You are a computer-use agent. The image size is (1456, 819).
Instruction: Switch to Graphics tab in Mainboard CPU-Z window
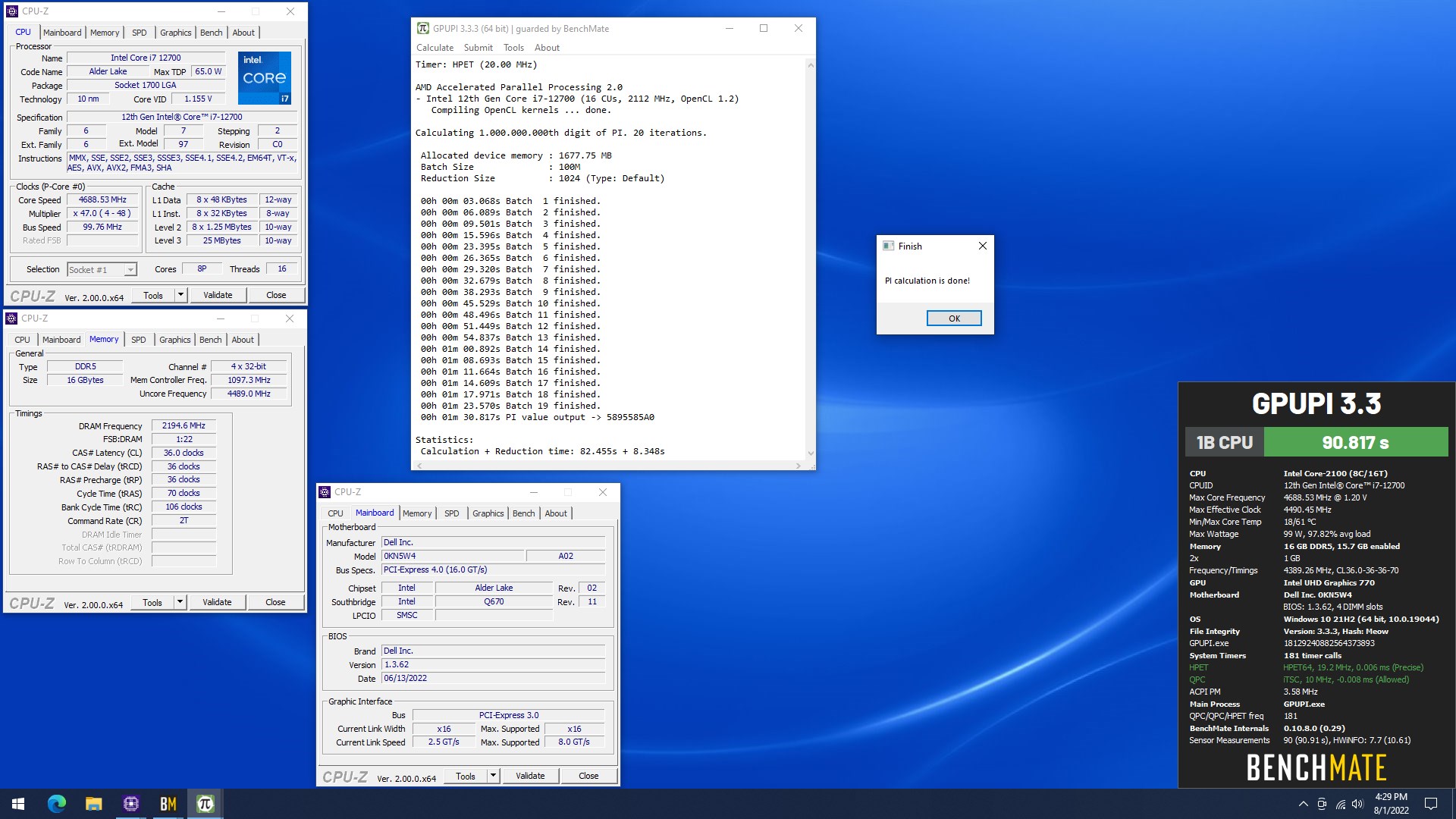click(x=488, y=513)
